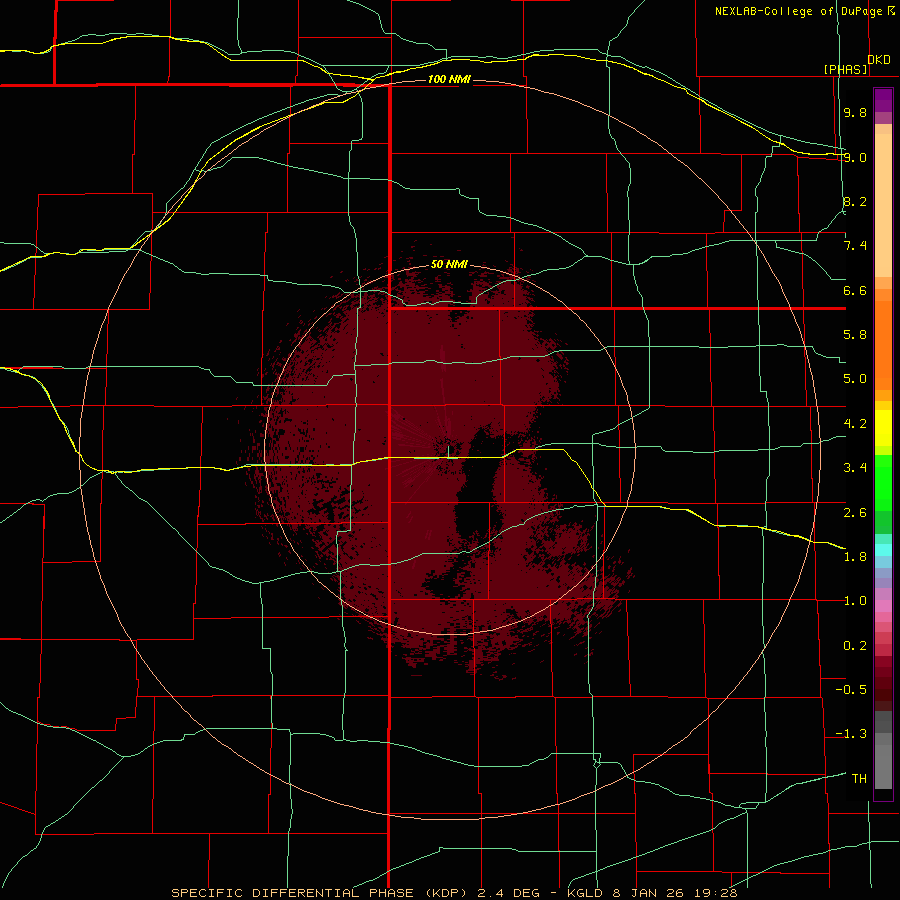This screenshot has width=900, height=900.
Task: Click the bright green band of the color scale
Action: 883,483
